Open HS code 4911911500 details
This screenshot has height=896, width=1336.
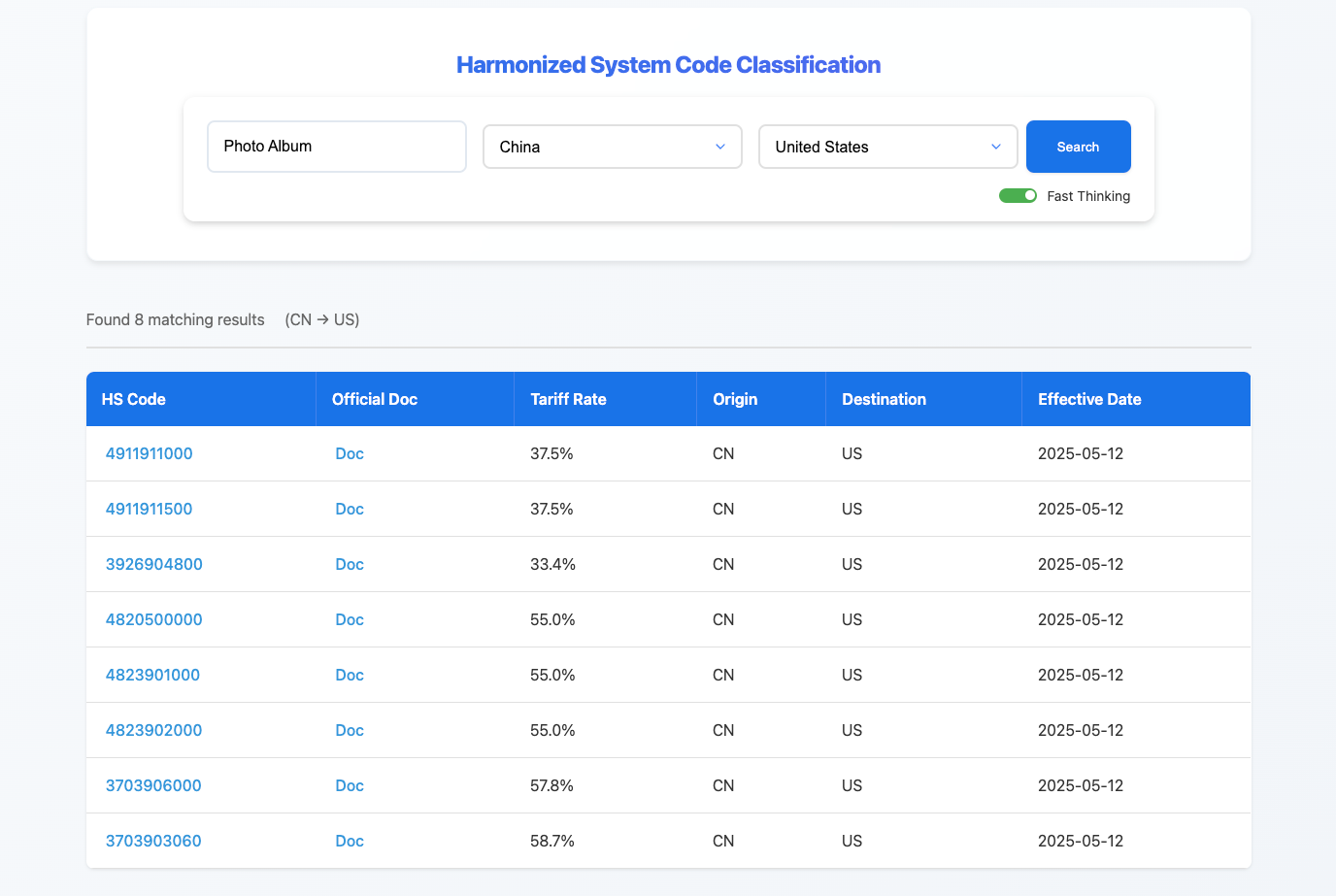click(149, 509)
